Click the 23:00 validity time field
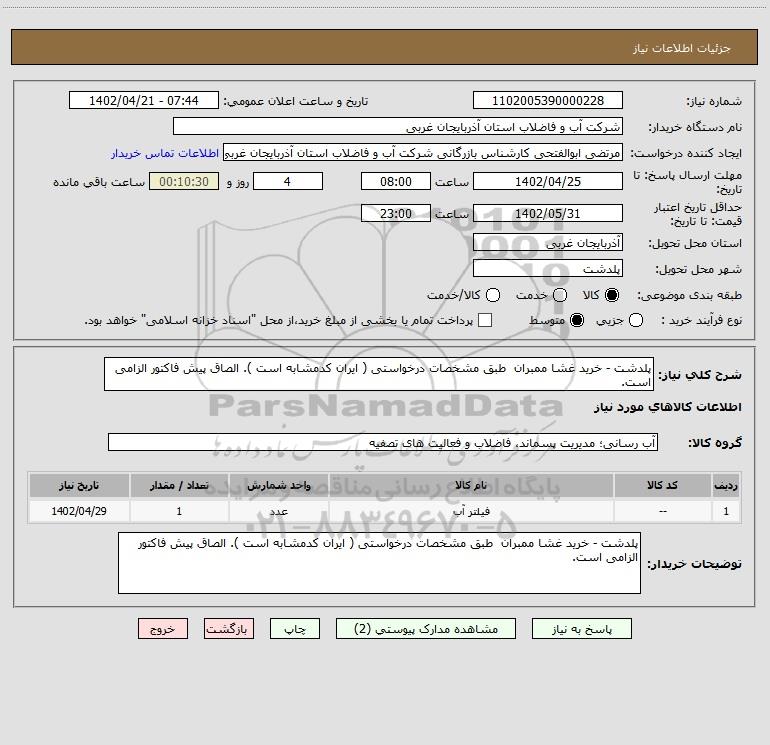This screenshot has height=745, width=770. tap(396, 213)
